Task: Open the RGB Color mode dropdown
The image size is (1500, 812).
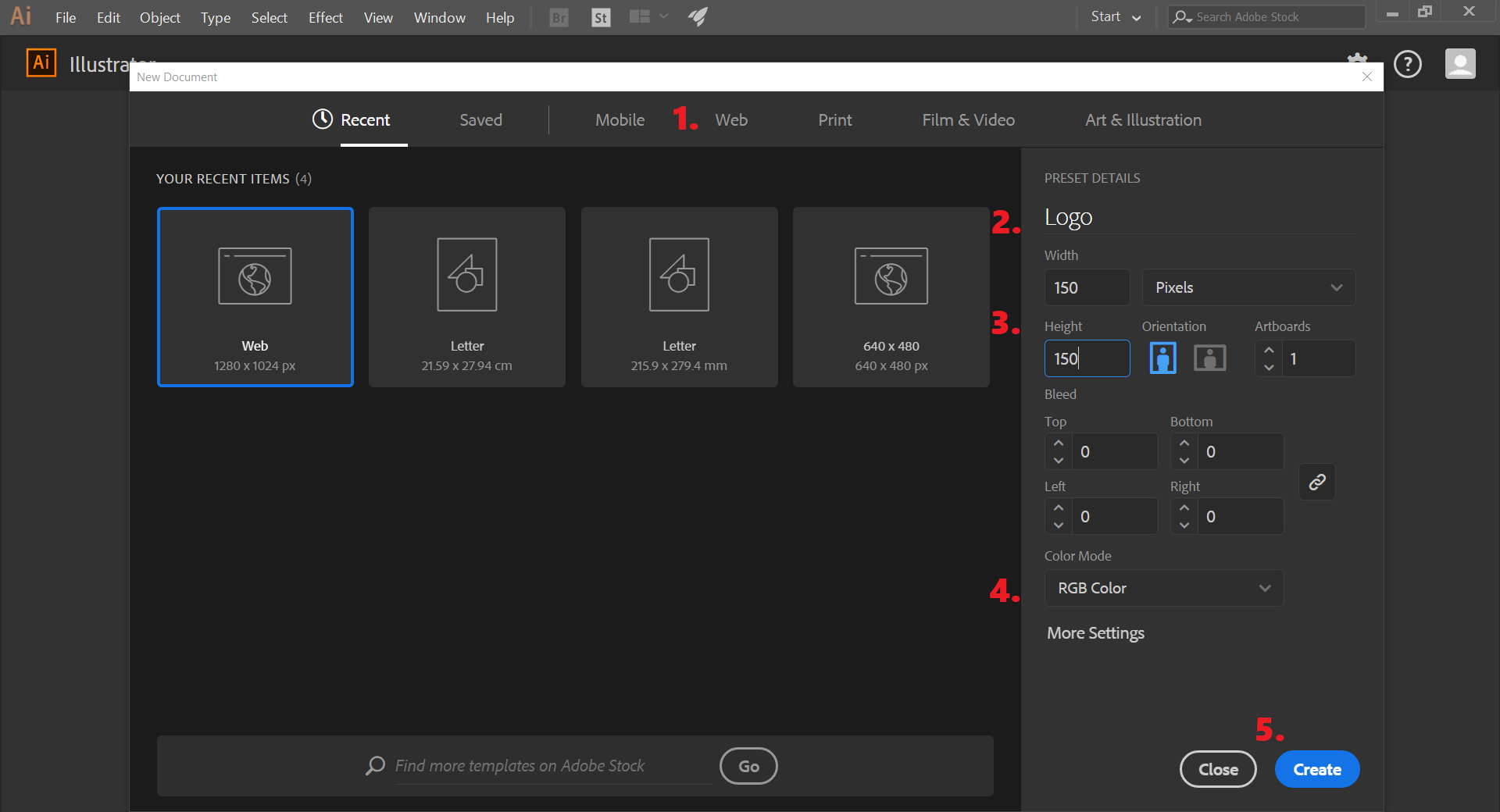Action: [1164, 588]
